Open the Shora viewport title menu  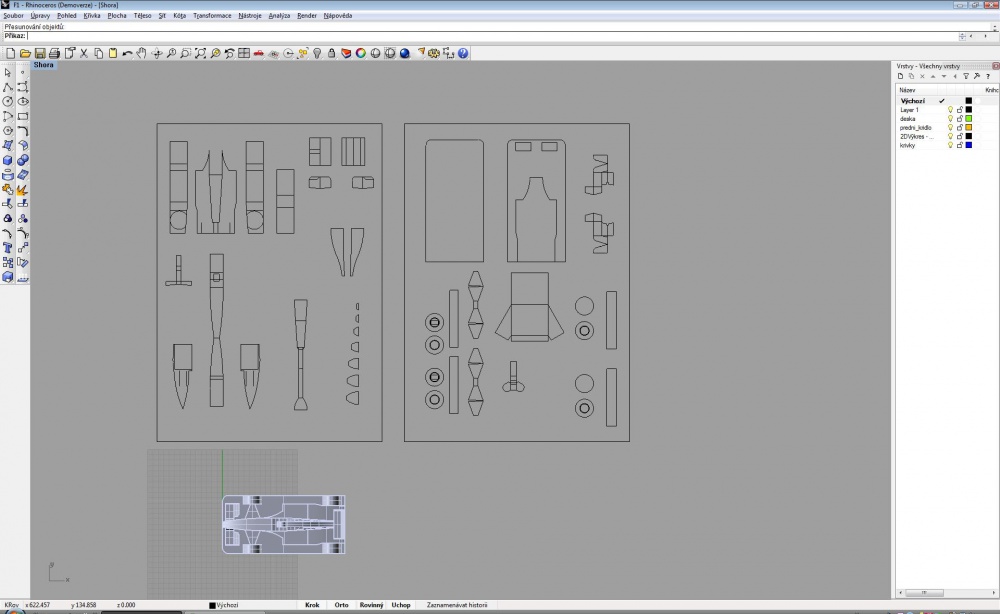43,65
